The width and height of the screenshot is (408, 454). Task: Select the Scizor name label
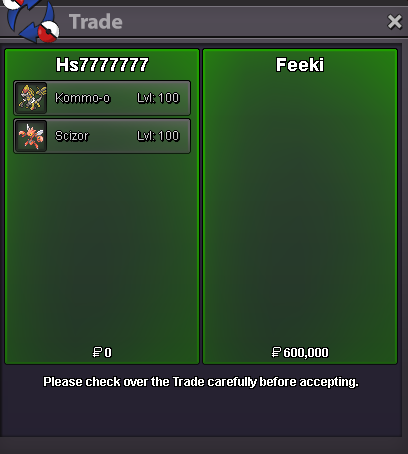(72, 136)
